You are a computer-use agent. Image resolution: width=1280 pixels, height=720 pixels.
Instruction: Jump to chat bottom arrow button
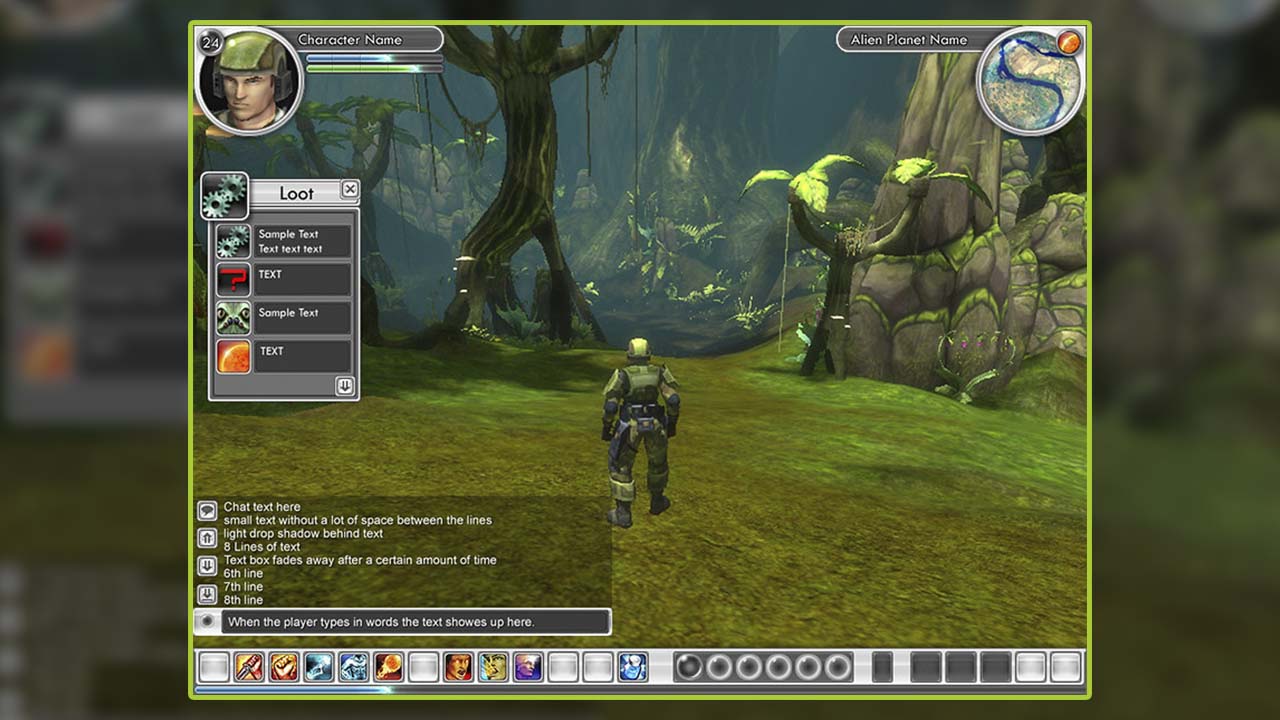pyautogui.click(x=207, y=595)
